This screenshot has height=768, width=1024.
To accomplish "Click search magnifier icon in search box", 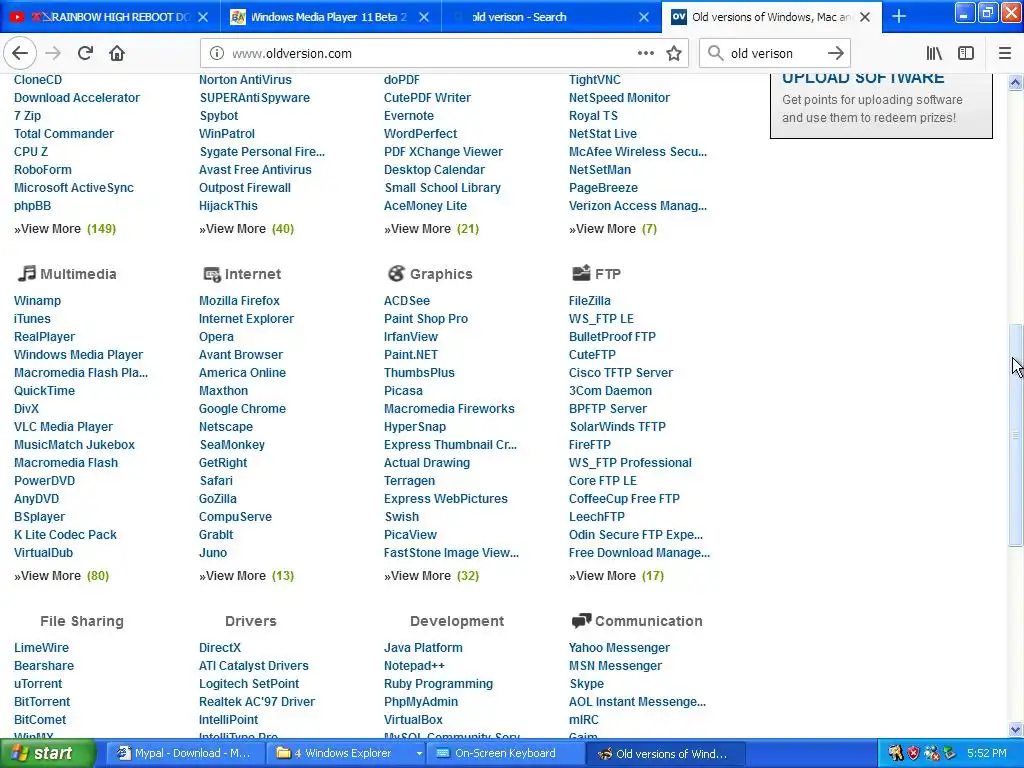I will tap(716, 54).
